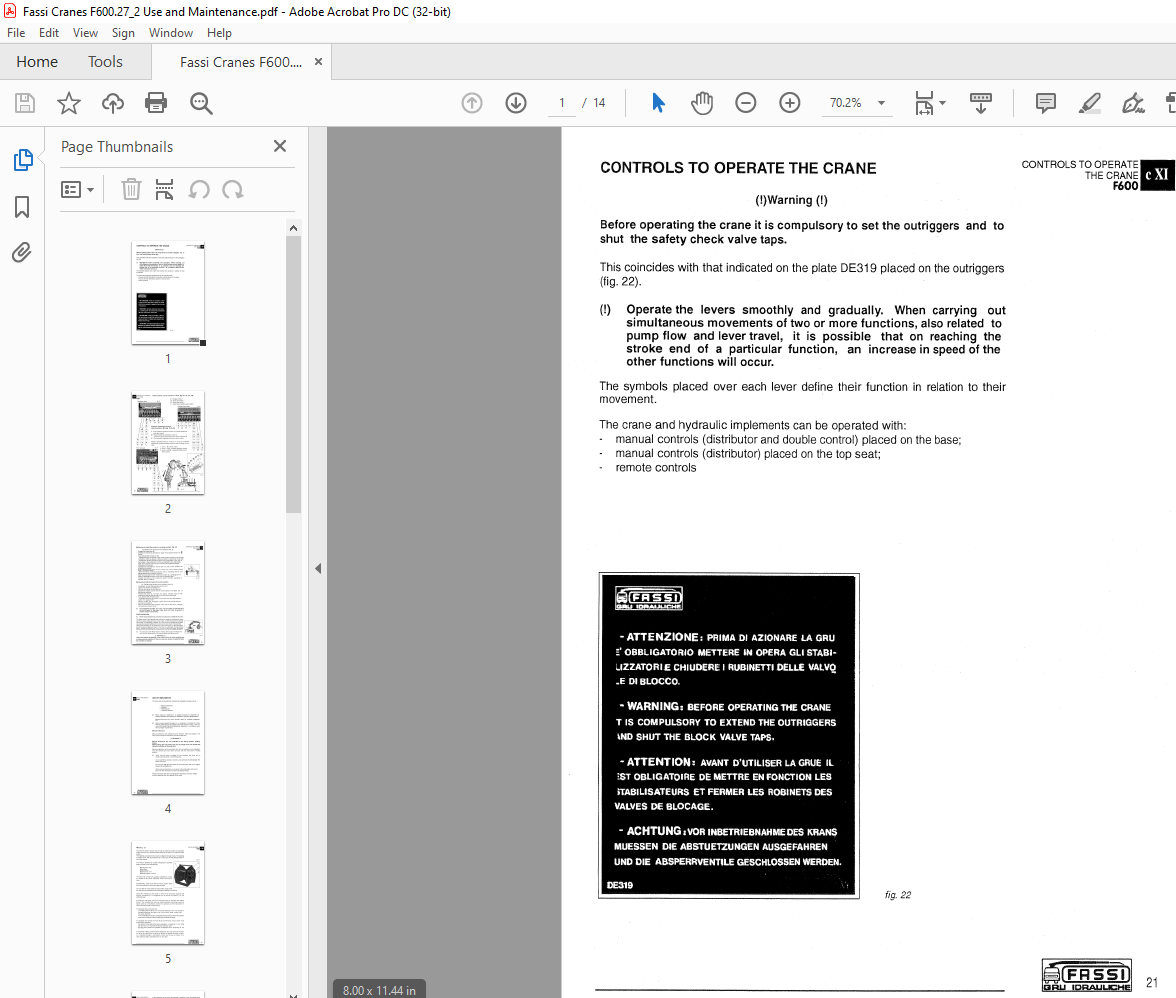Select the Hand pan tool
Screen dimensions: 1176x998
point(702,103)
